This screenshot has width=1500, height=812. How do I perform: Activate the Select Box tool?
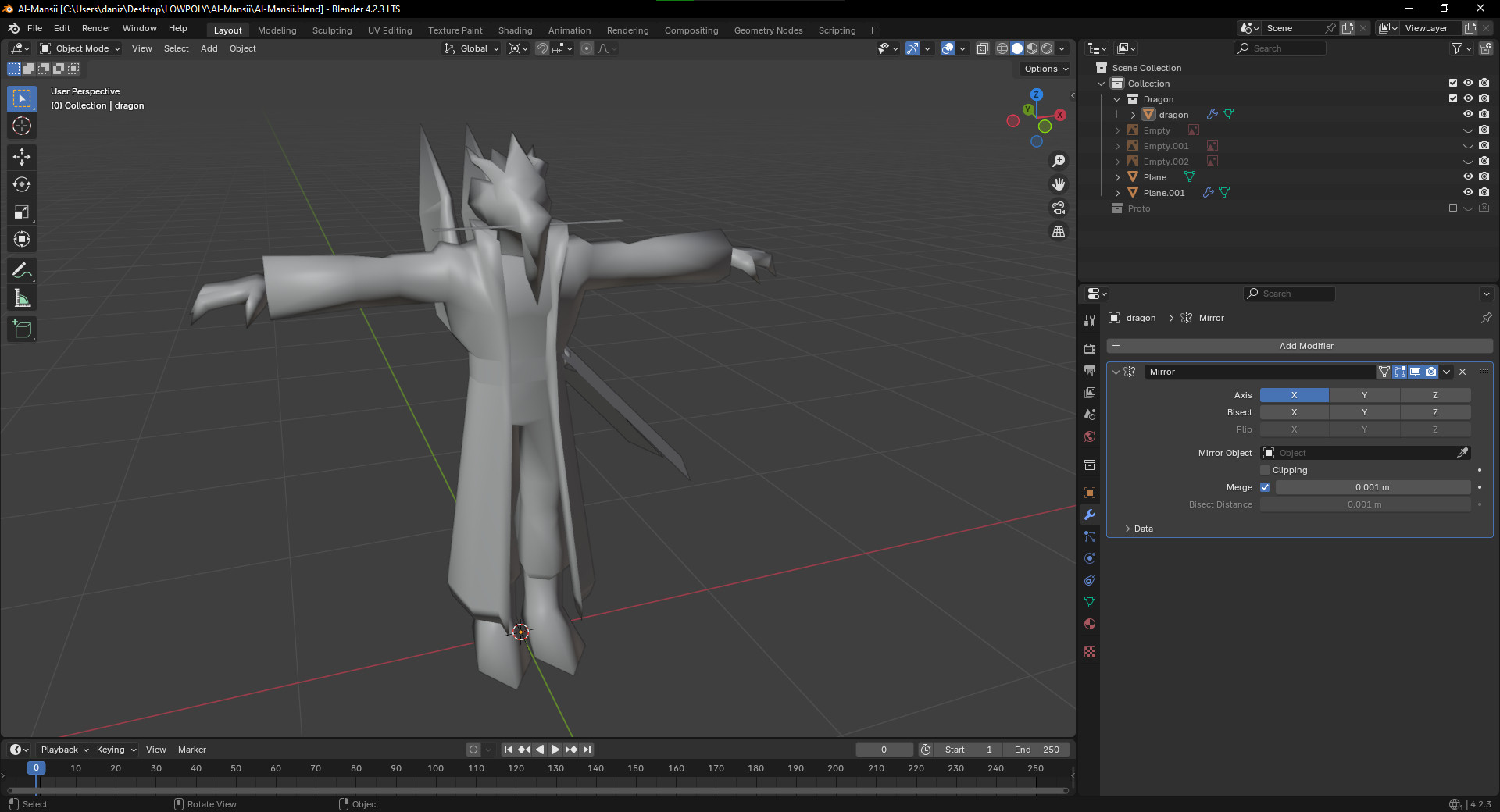click(x=22, y=98)
